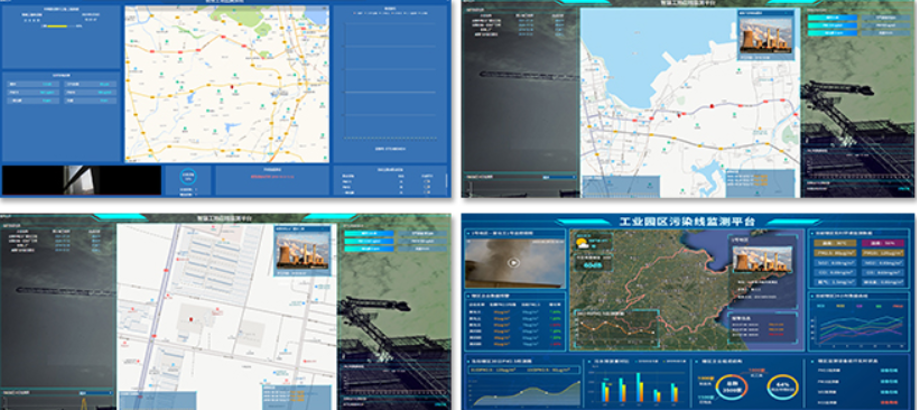917x410 pixels.
Task: Click the round blue gauge below the yellow-road map
Action: pos(189,176)
